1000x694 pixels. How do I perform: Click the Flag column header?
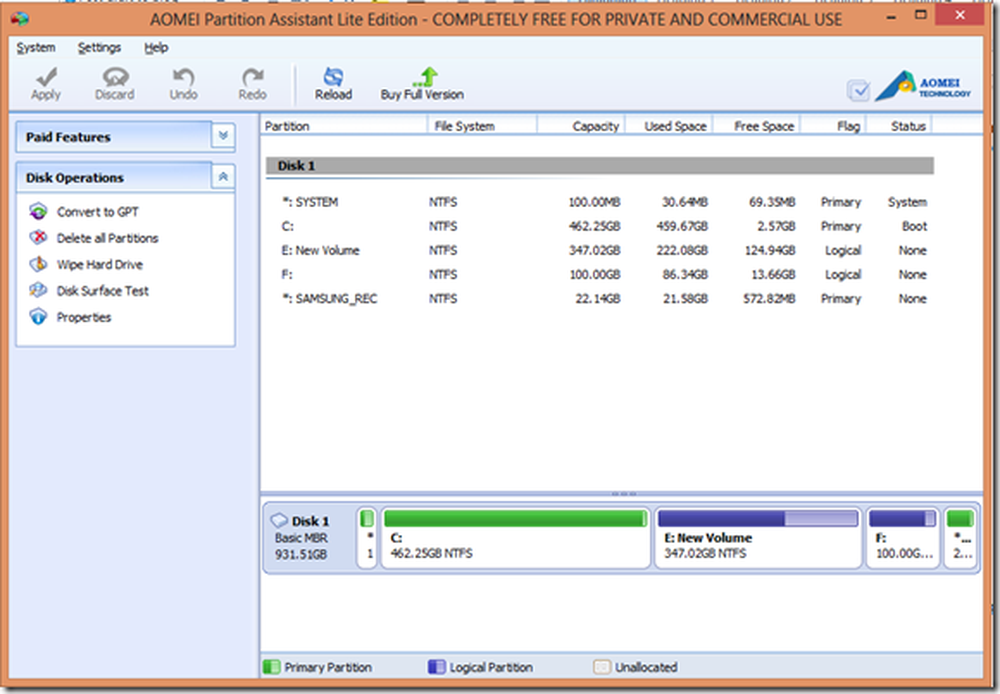pos(834,126)
